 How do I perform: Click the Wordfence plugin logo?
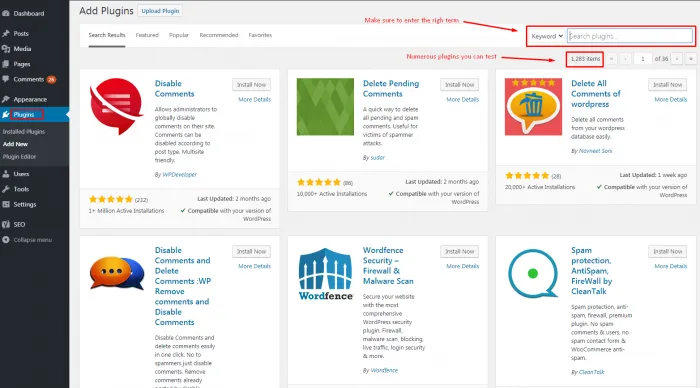[x=325, y=274]
